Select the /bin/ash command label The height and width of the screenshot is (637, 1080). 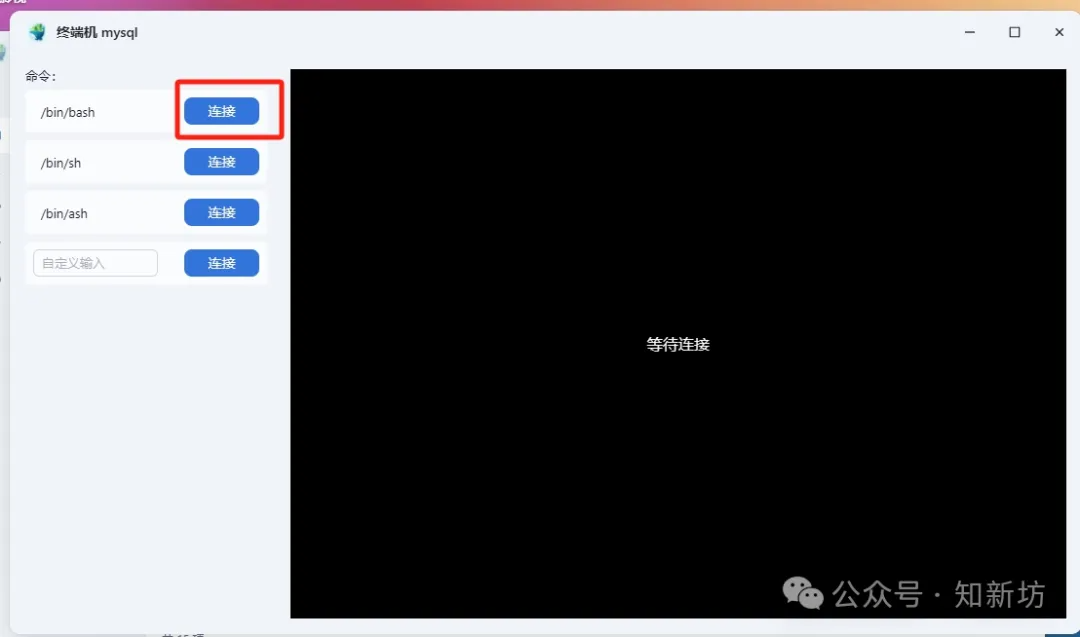click(x=64, y=213)
